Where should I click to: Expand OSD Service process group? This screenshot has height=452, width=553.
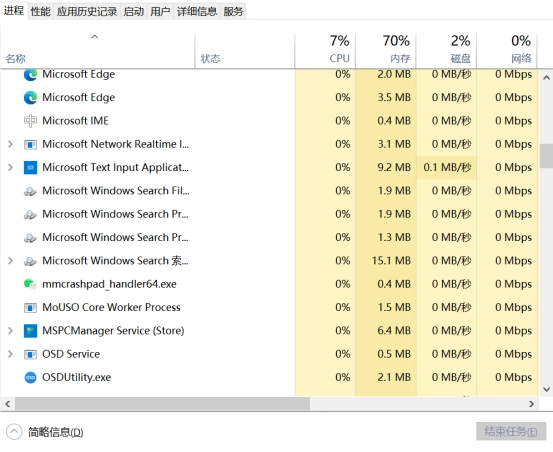(10, 354)
